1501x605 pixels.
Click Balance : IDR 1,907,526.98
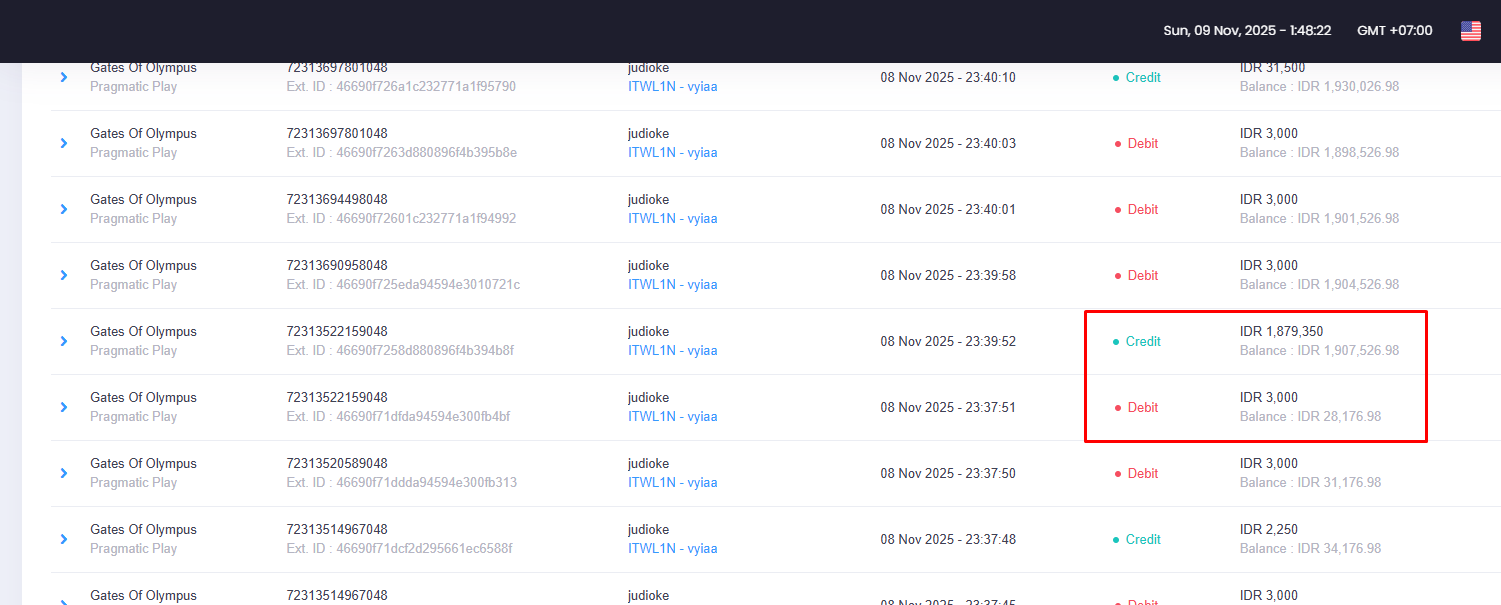(x=1320, y=351)
